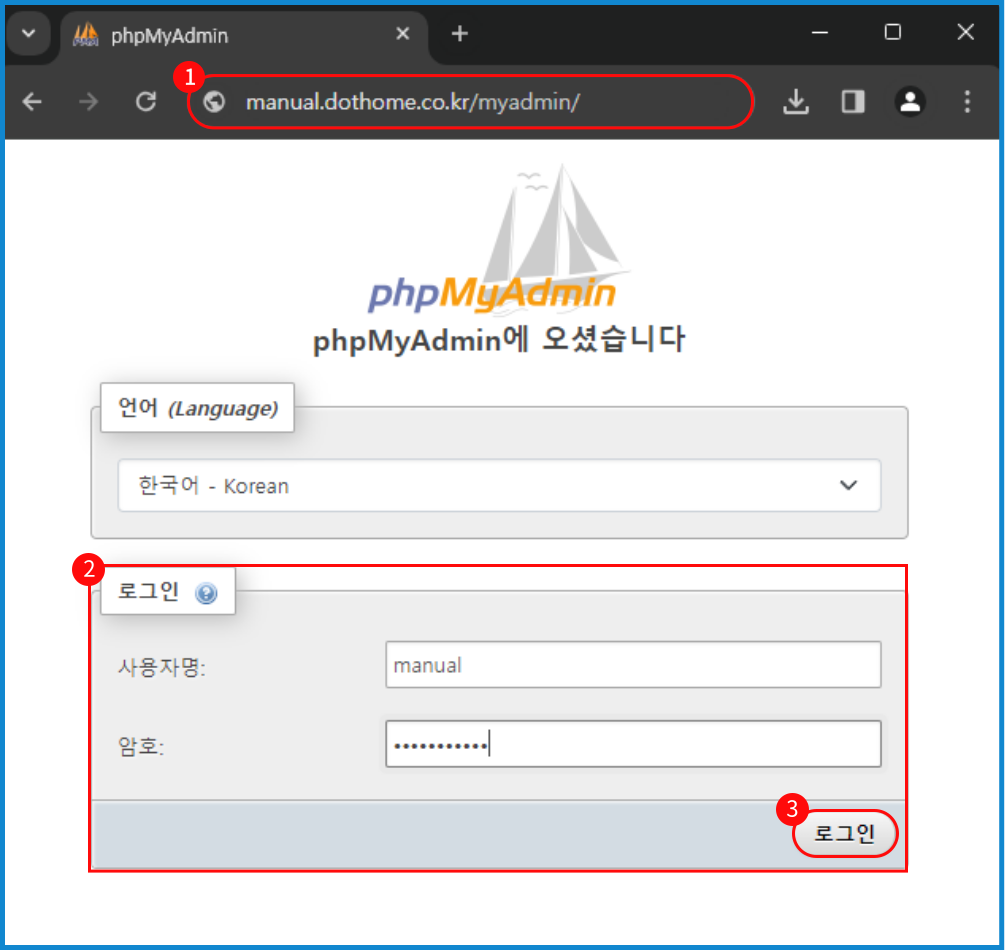Click the browser Forward navigation arrow
1005x950 pixels.
tap(89, 101)
